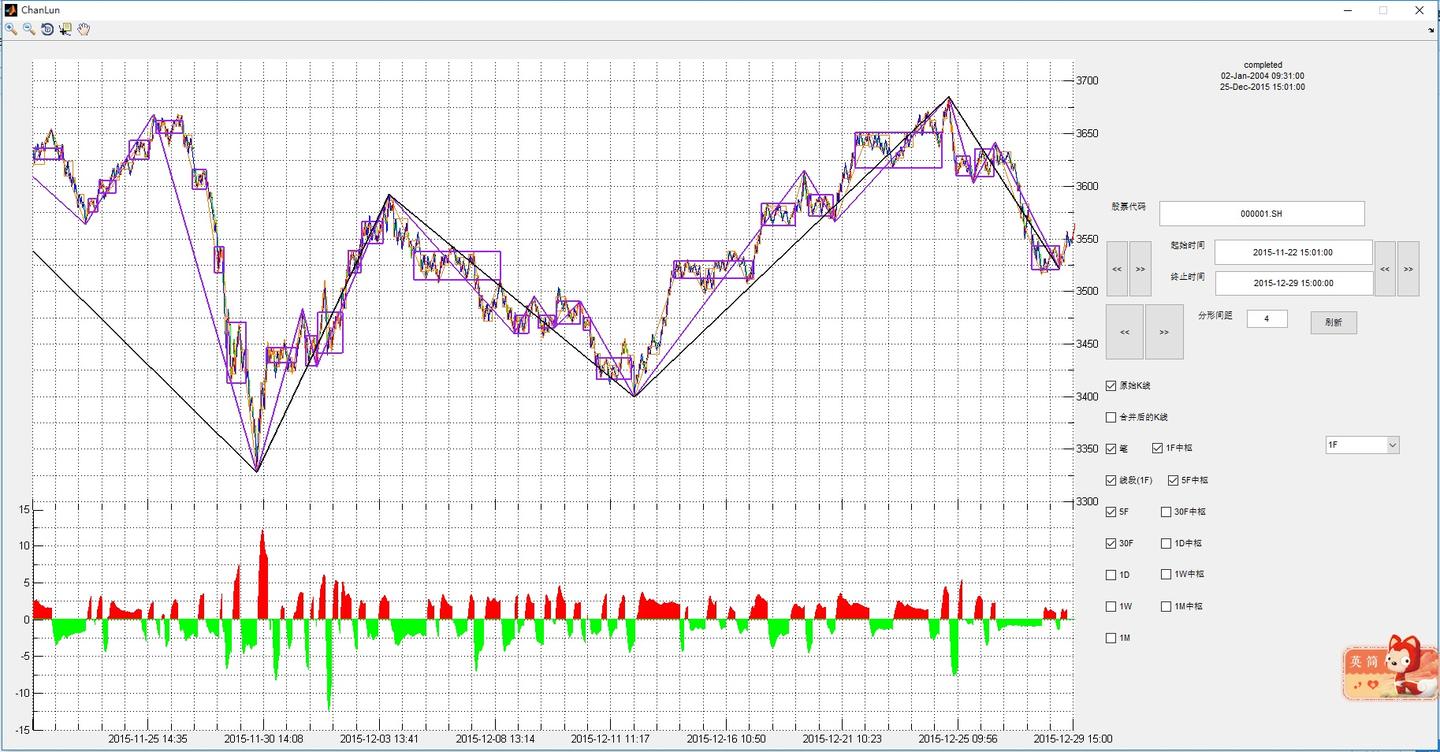Click the << button right of the time fields
Image resolution: width=1440 pixels, height=752 pixels.
1385,269
